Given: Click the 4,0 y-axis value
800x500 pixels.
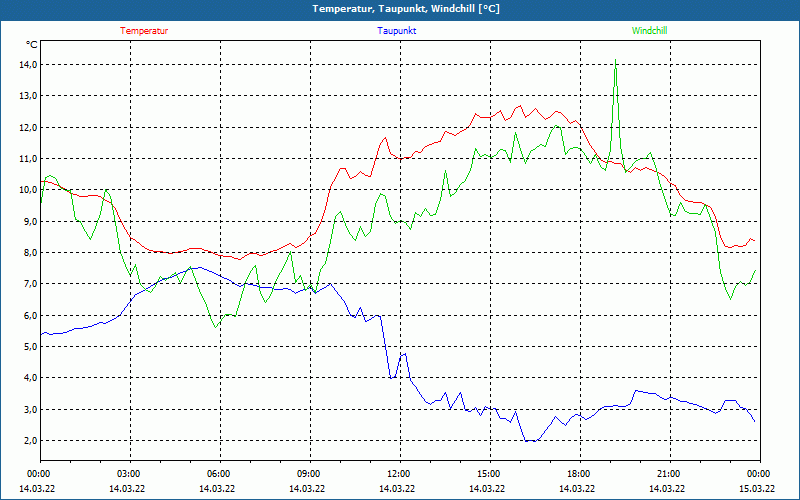Looking at the screenshot, I should 30,378.
